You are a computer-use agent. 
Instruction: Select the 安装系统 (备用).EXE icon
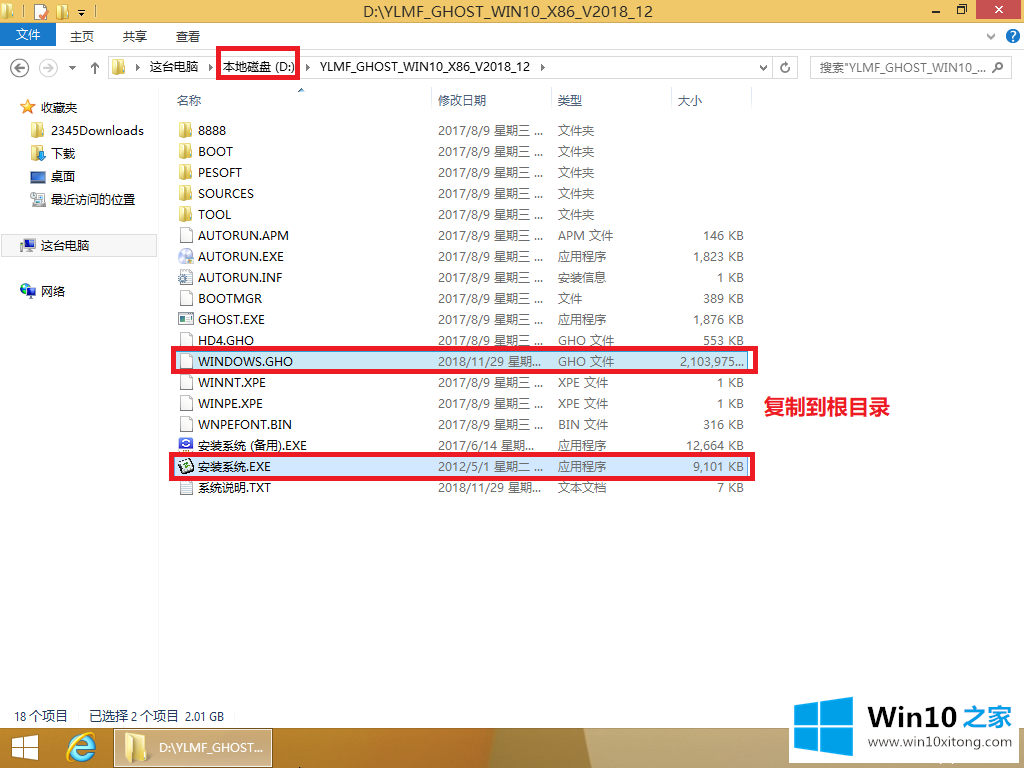[185, 445]
